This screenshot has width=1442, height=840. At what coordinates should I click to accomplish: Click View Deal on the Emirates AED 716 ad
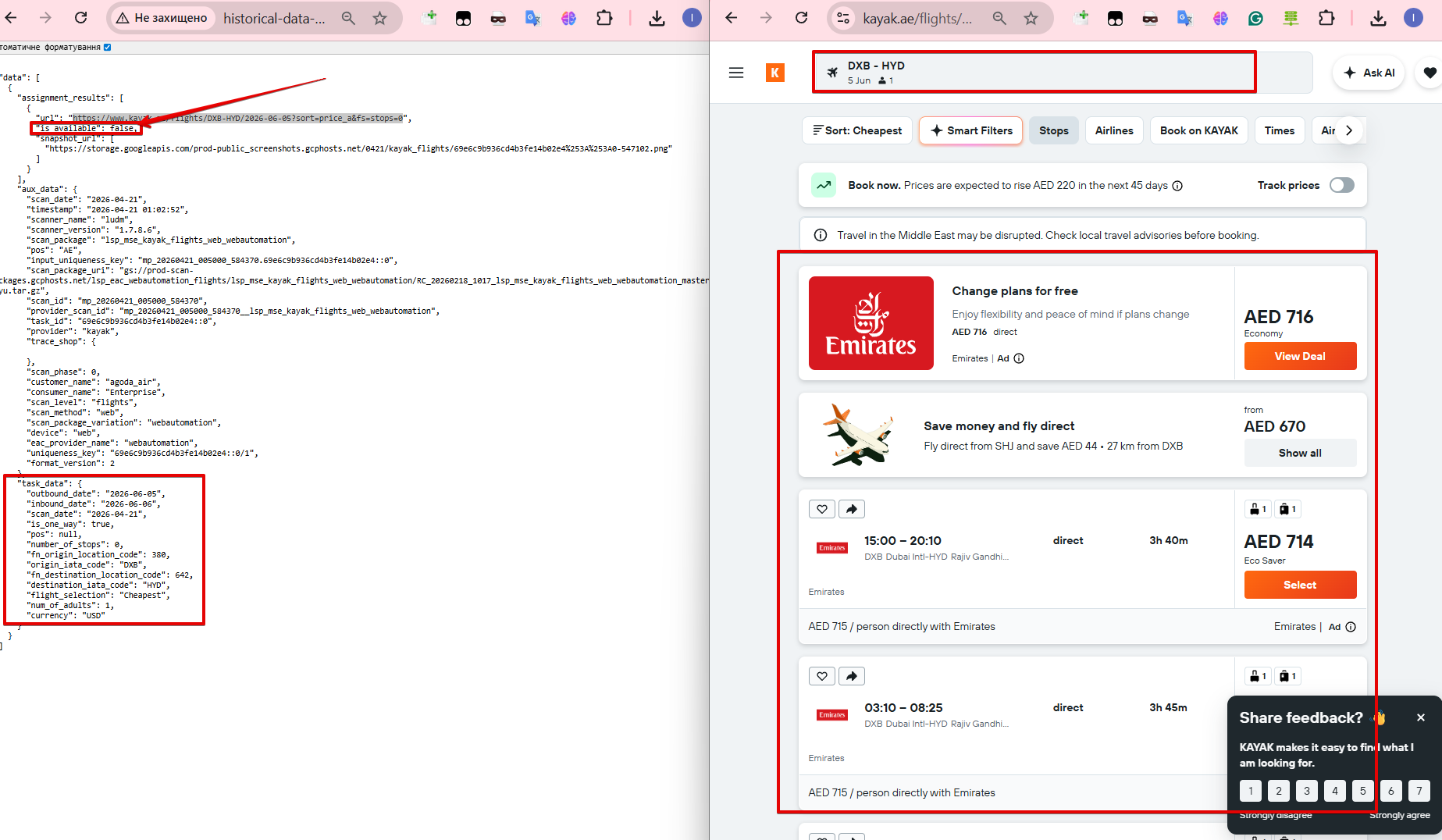point(1300,356)
